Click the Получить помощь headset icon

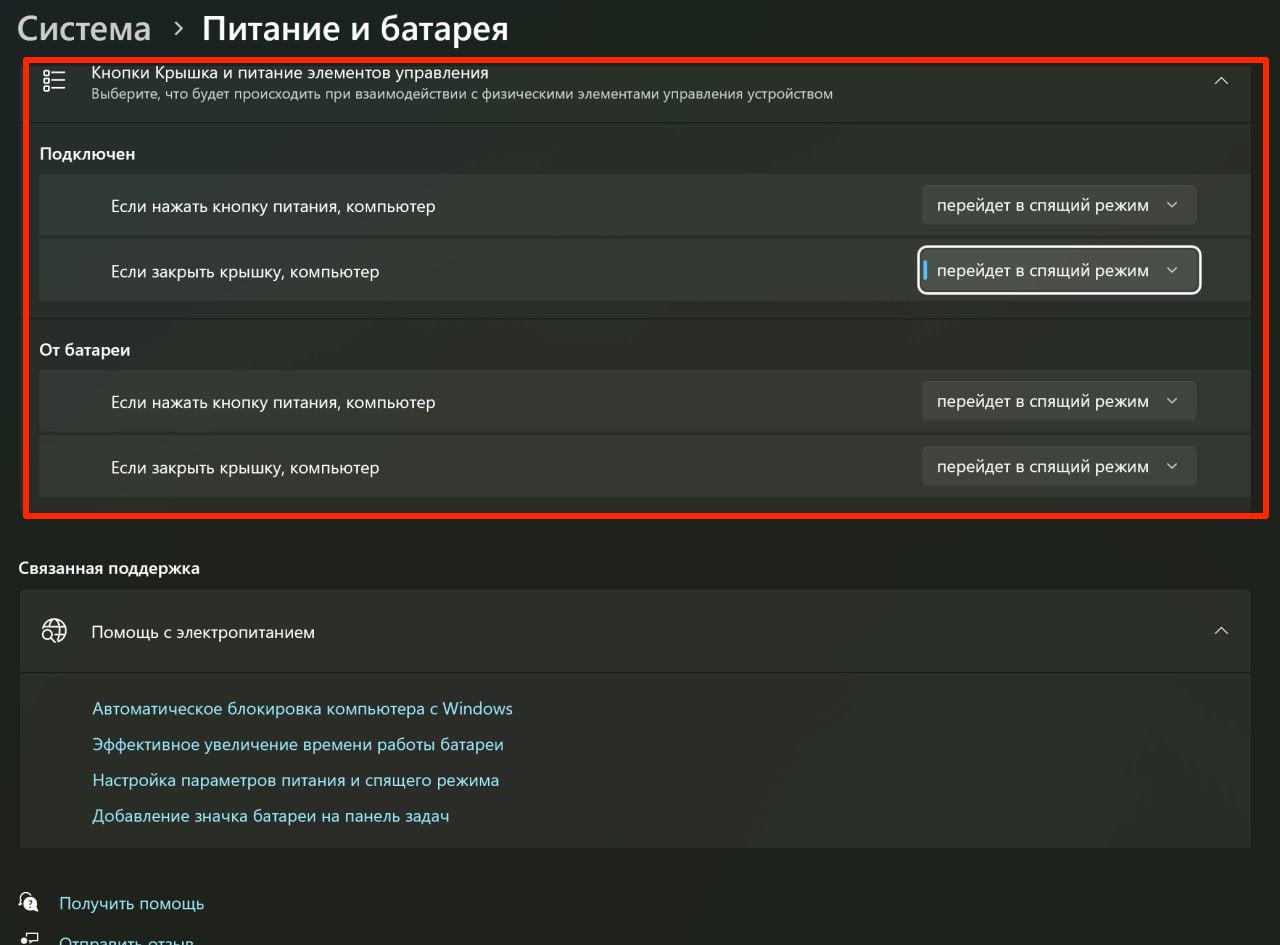pos(29,902)
